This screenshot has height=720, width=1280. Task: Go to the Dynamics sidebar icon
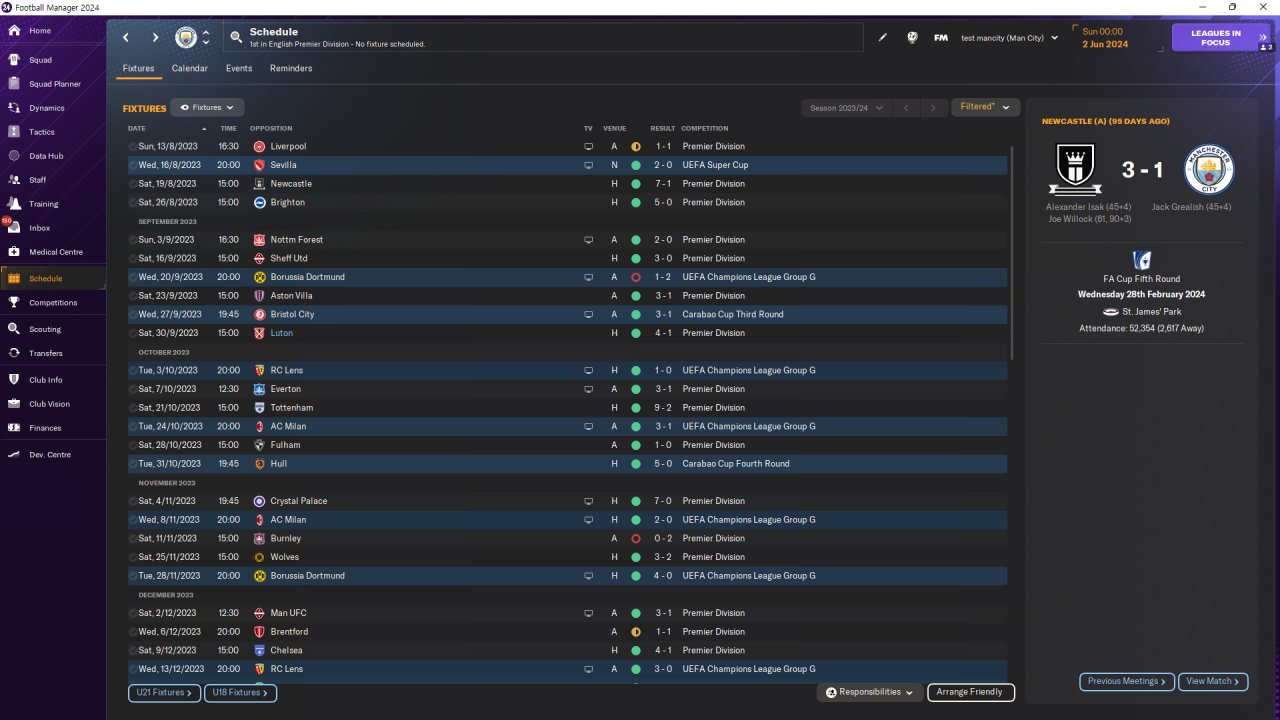tap(14, 108)
